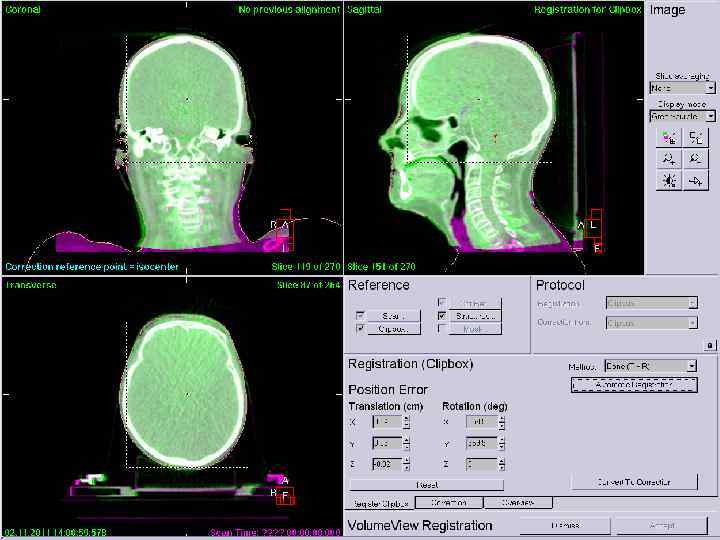Click inside the Transverse head image view
The width and height of the screenshot is (720, 540).
click(x=172, y=407)
